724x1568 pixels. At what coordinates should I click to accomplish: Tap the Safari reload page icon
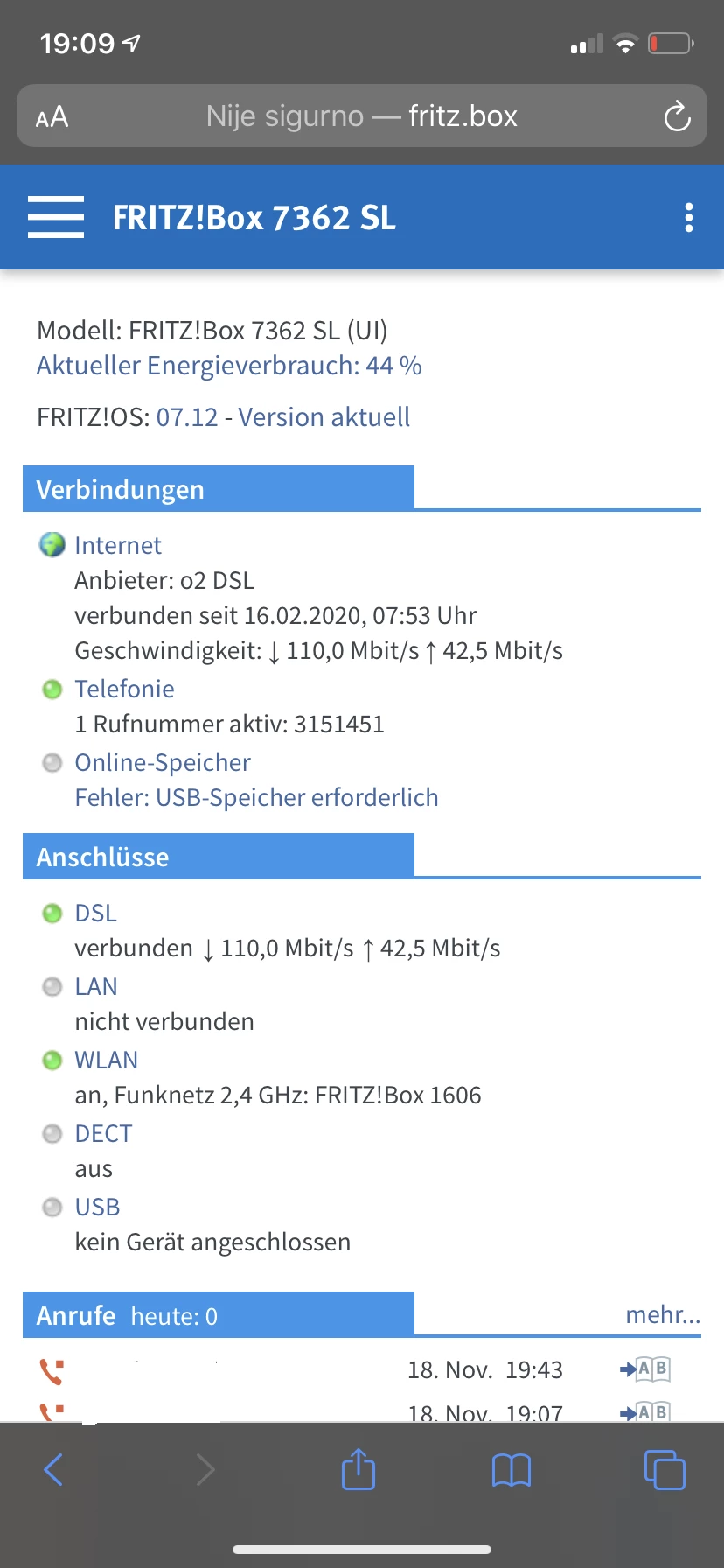click(677, 116)
